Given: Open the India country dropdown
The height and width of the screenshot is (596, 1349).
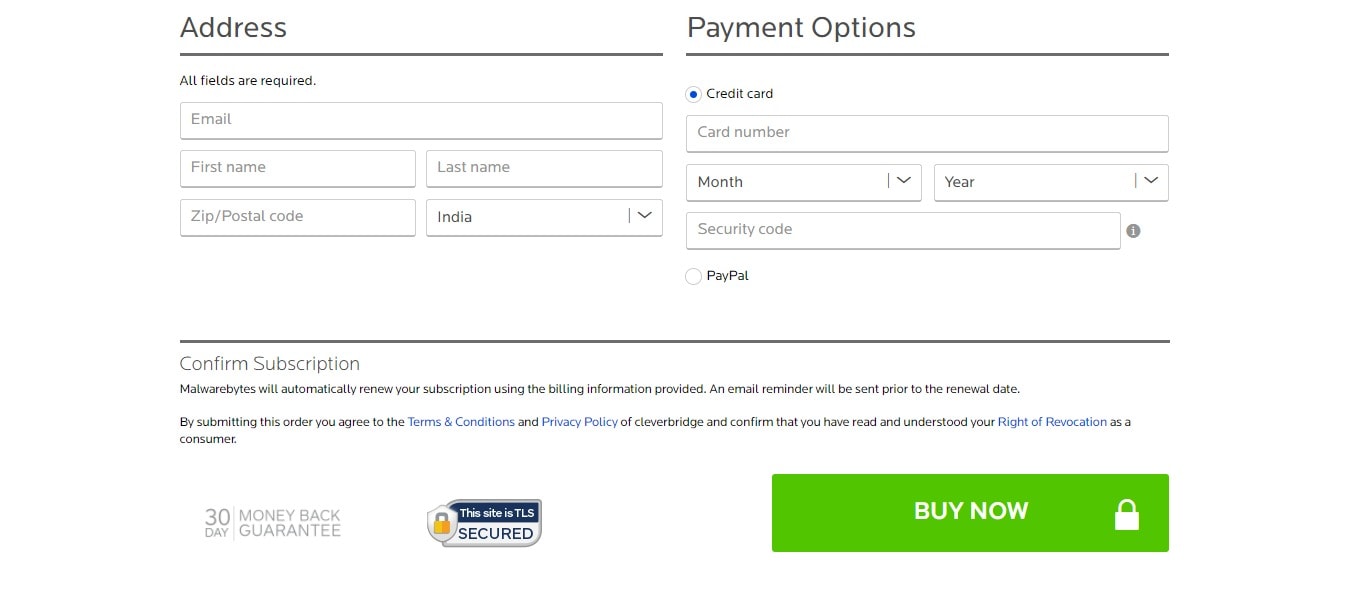Looking at the screenshot, I should 544,217.
